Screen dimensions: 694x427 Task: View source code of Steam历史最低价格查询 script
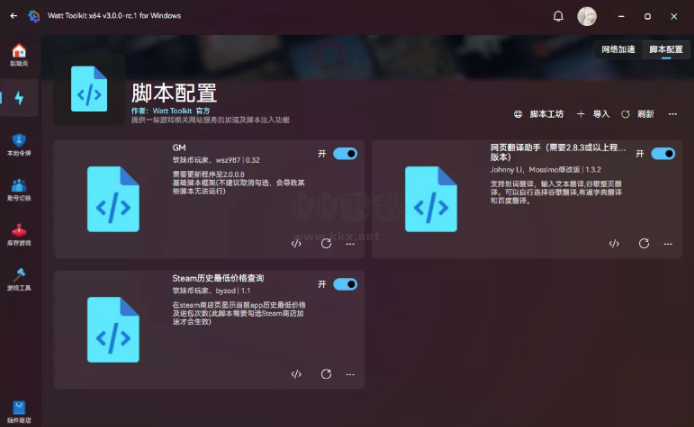pos(296,374)
